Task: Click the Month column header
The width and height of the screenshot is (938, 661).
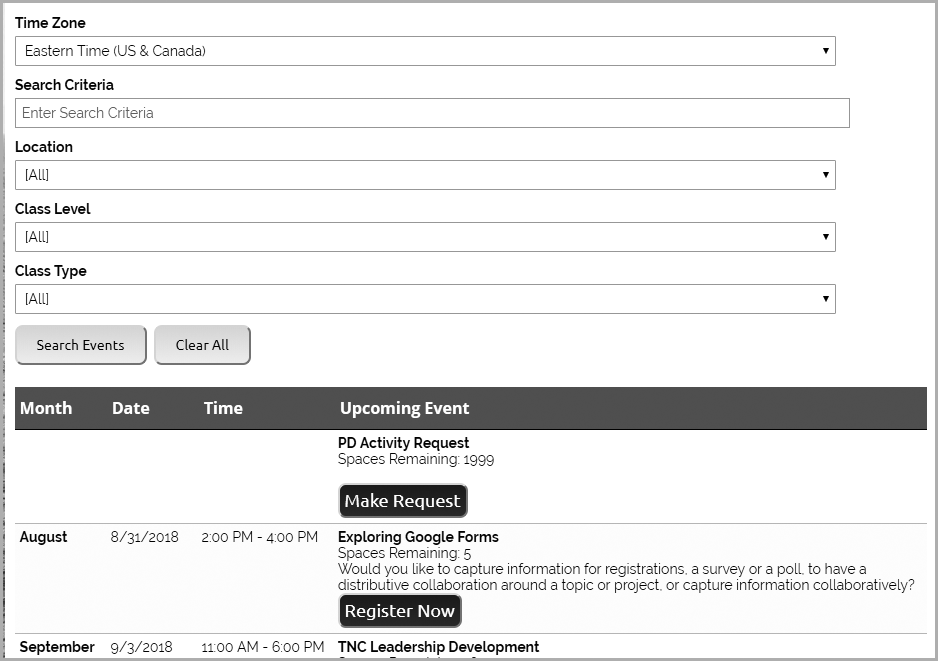Action: pos(44,408)
